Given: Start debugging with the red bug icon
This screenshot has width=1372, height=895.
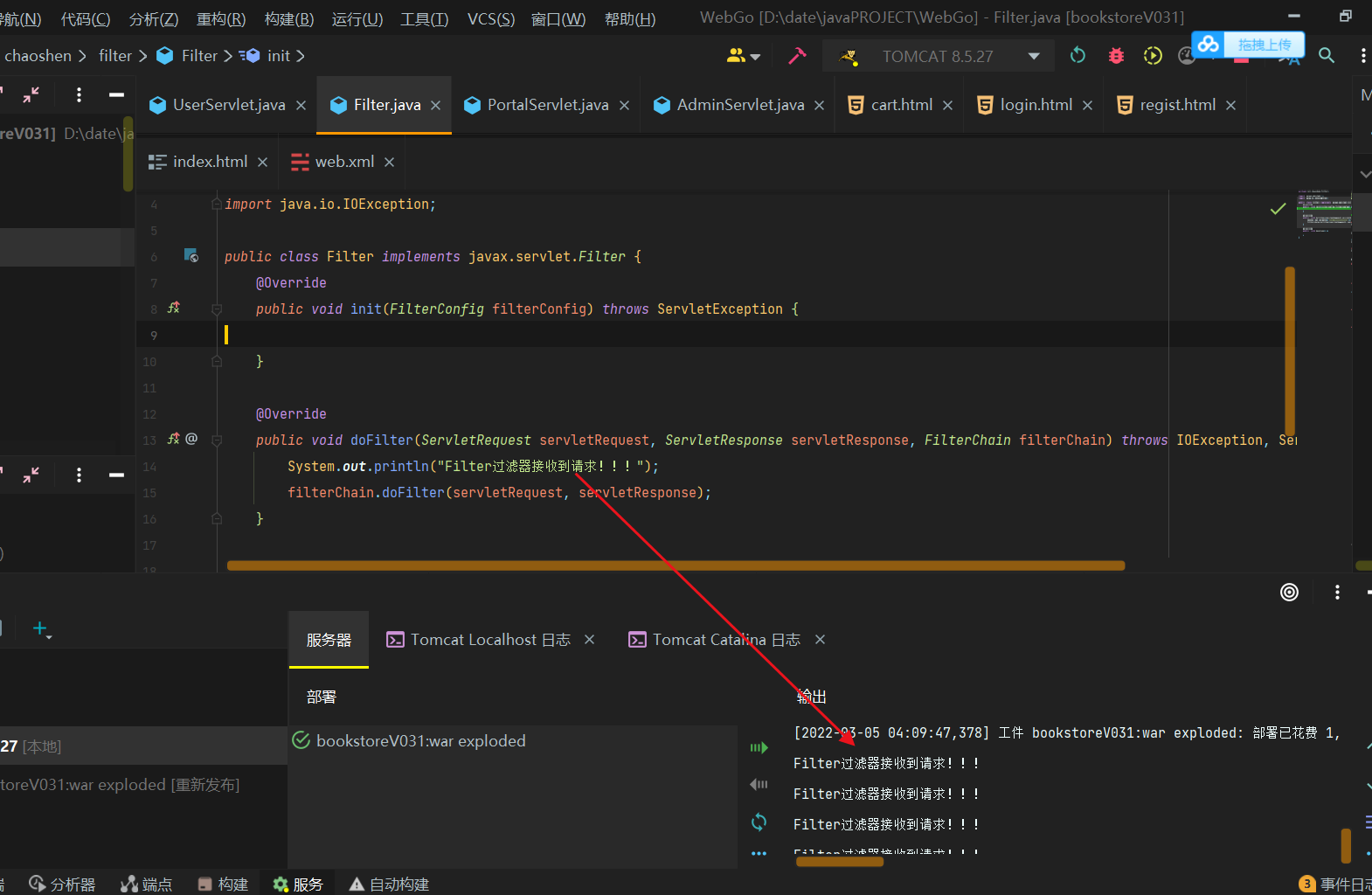Looking at the screenshot, I should click(1116, 56).
